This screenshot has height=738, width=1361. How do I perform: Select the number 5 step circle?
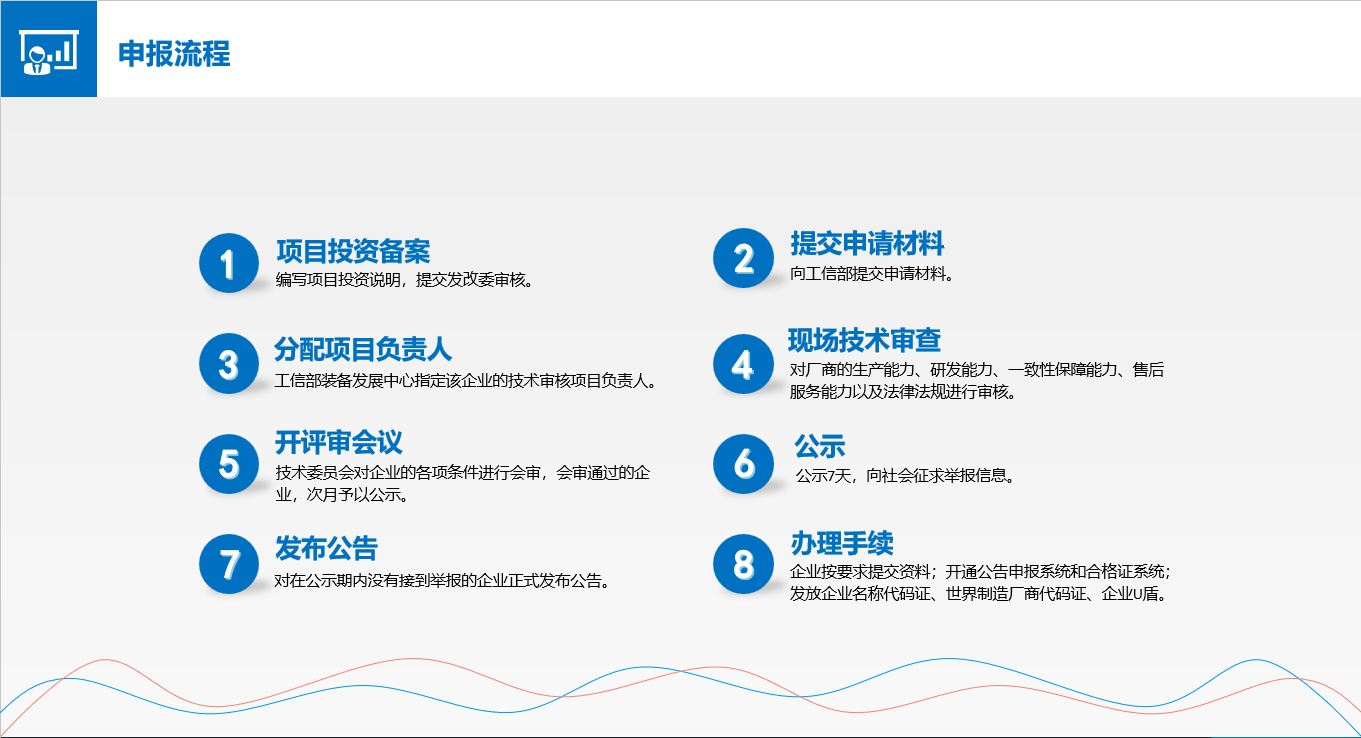(229, 464)
